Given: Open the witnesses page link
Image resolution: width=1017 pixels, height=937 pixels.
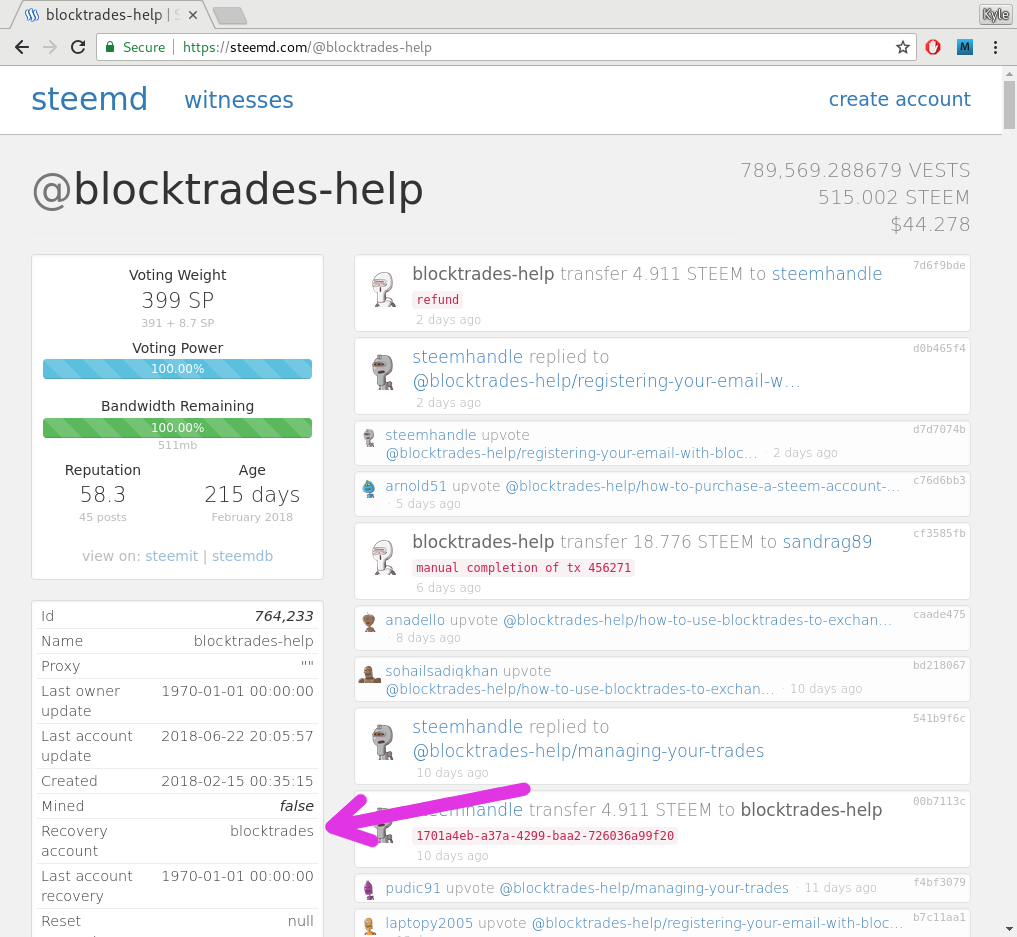Looking at the screenshot, I should pyautogui.click(x=239, y=100).
